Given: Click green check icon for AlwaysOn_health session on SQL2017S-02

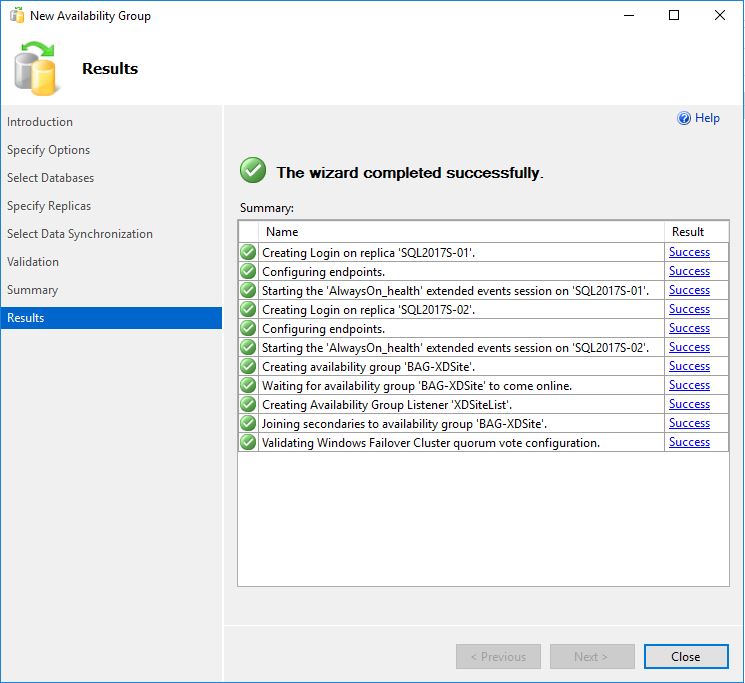Looking at the screenshot, I should click(248, 347).
